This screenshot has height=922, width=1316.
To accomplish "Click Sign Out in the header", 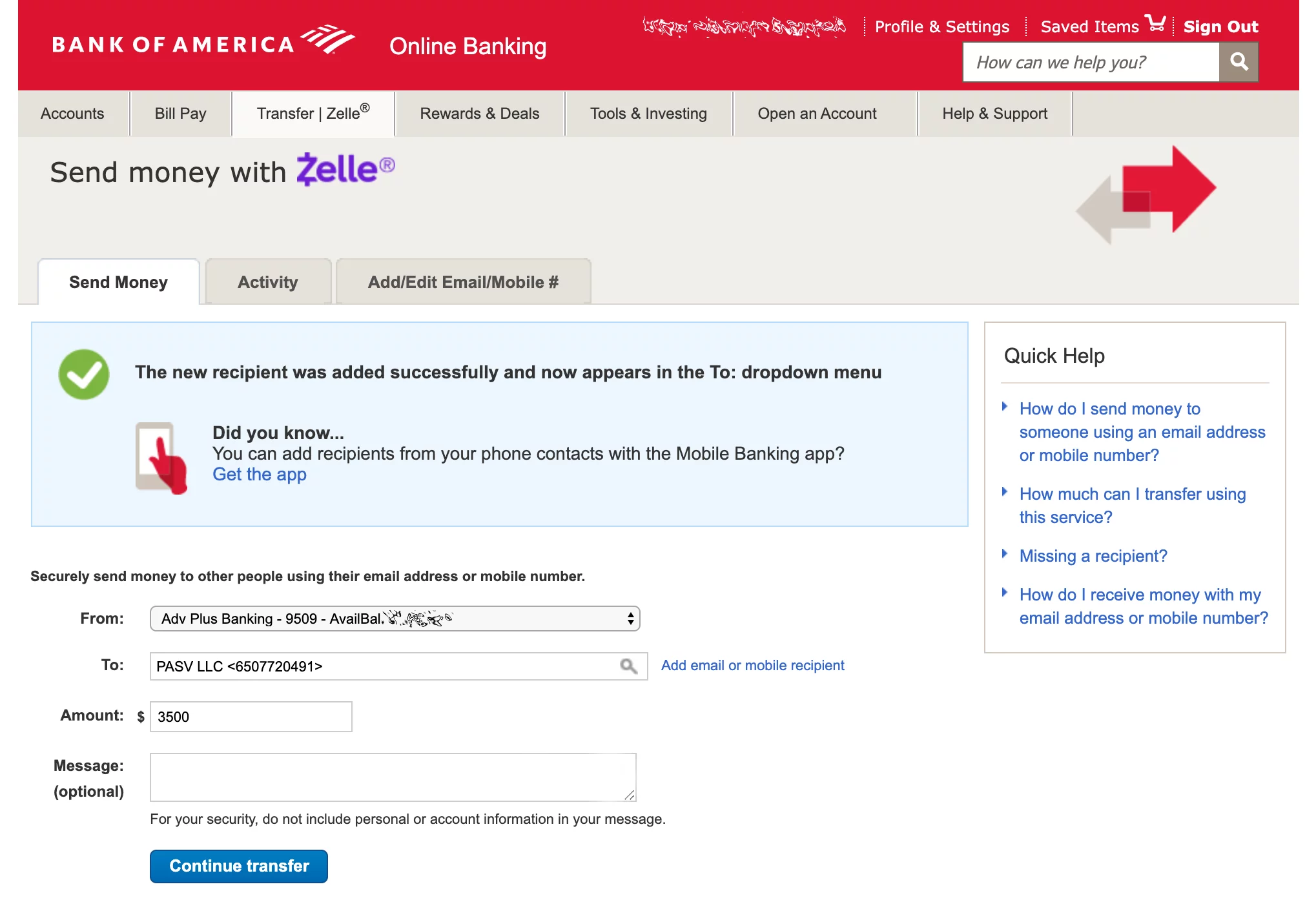I will 1220,27.
